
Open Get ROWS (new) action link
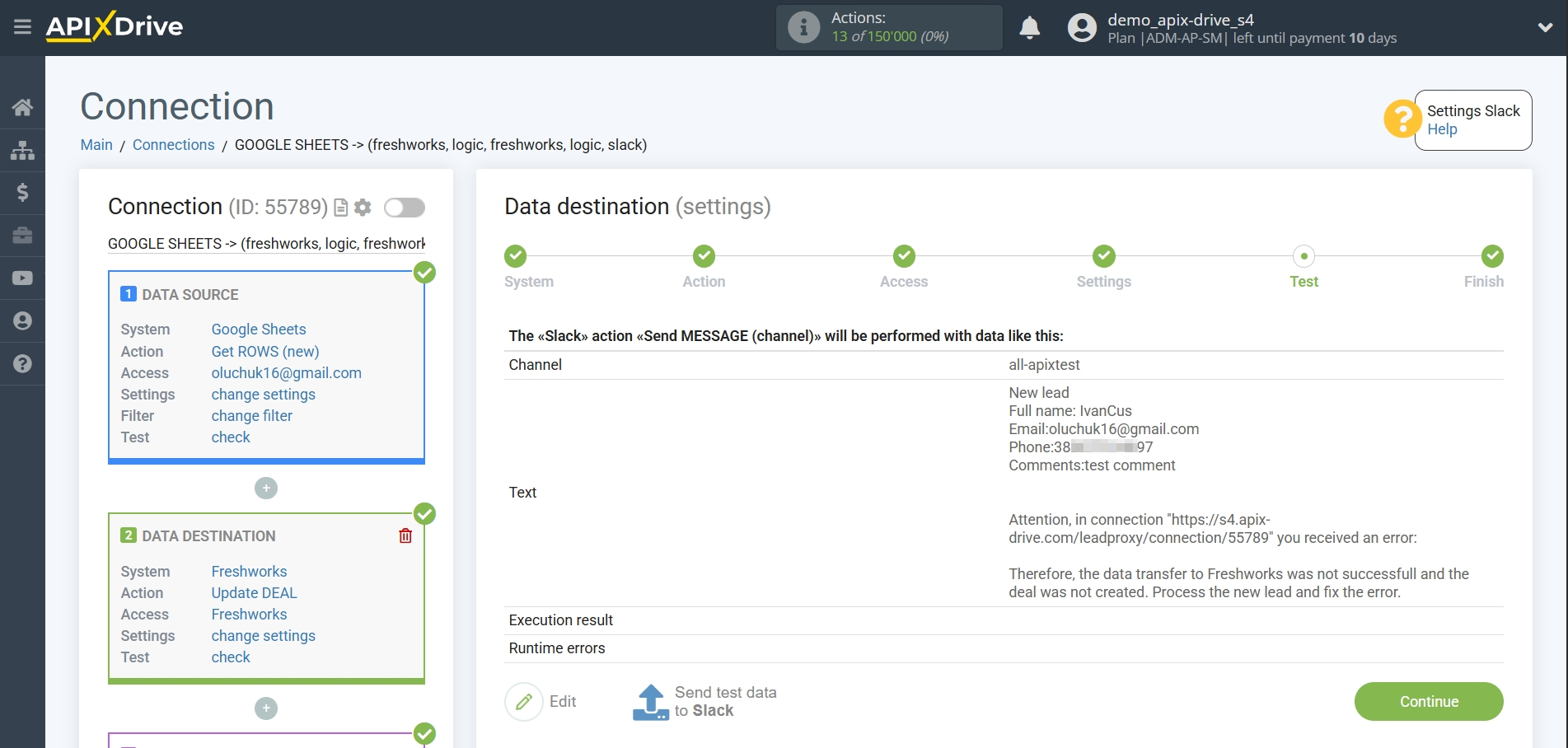(x=265, y=352)
